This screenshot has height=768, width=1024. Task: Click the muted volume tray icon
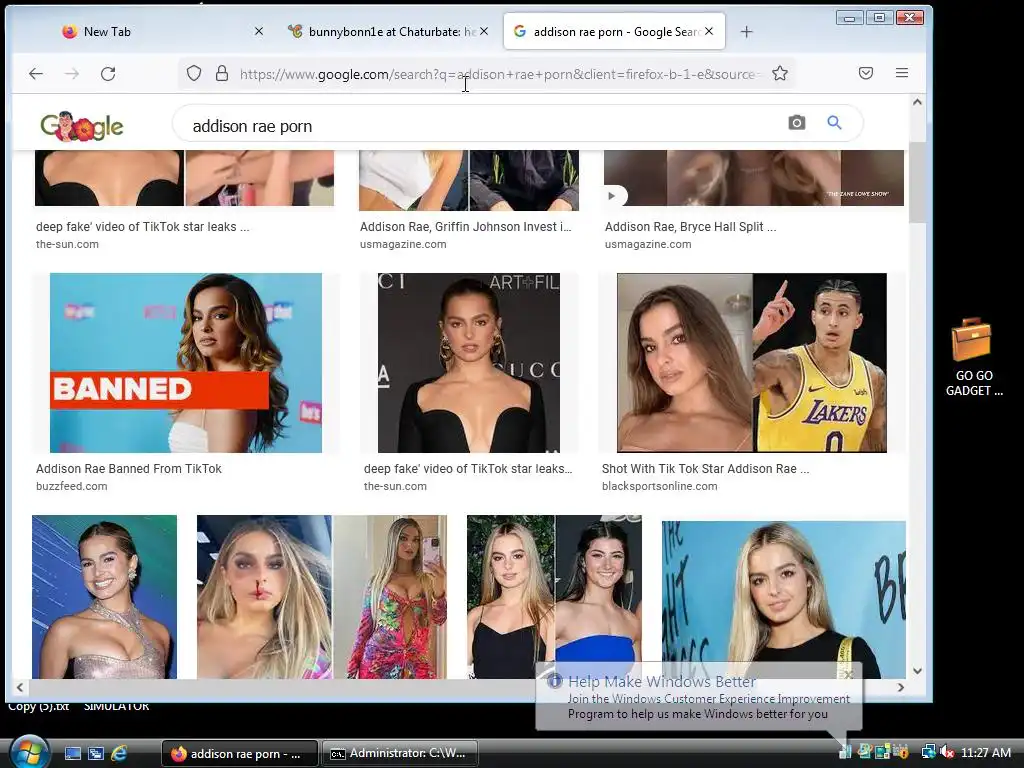946,752
